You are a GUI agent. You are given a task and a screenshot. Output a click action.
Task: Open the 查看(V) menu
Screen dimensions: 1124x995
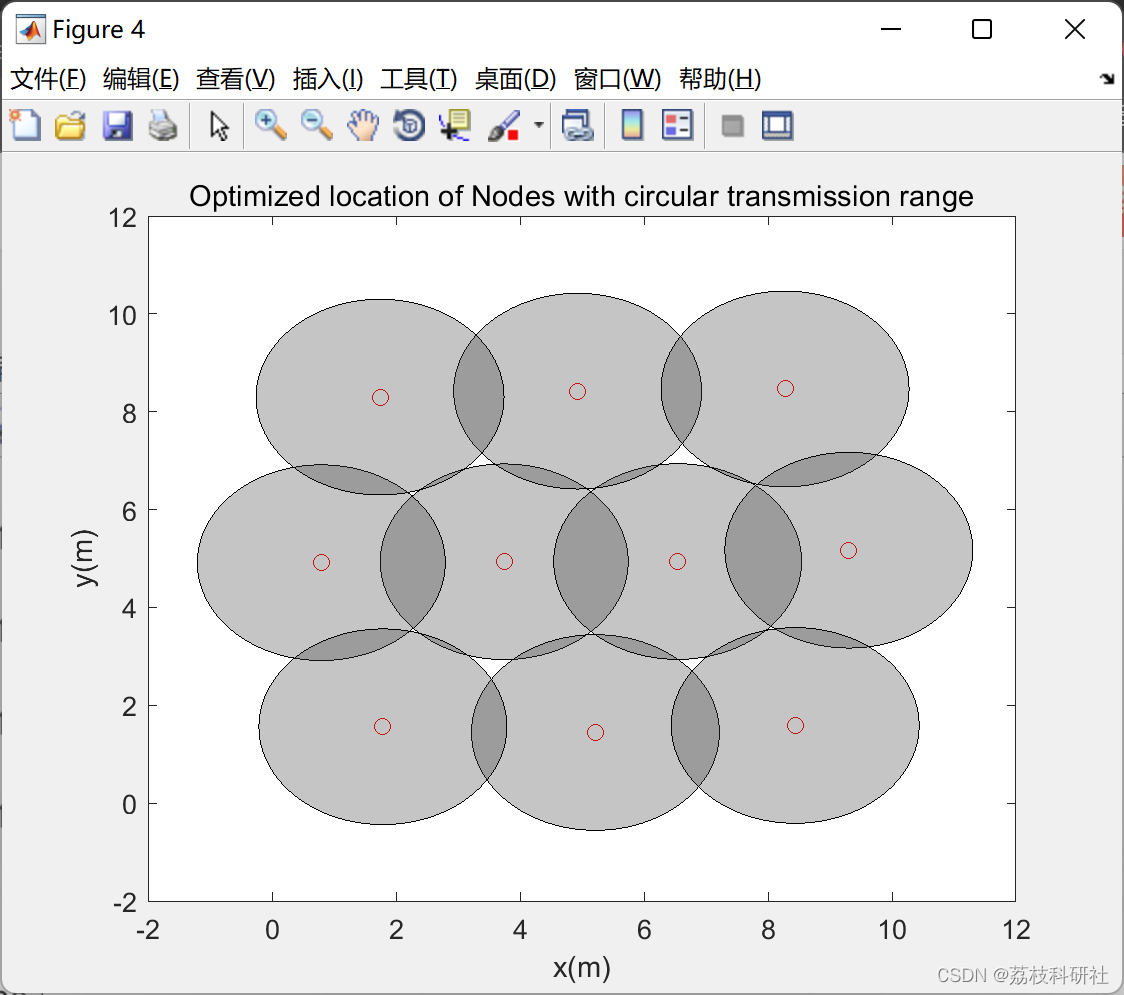click(x=235, y=79)
